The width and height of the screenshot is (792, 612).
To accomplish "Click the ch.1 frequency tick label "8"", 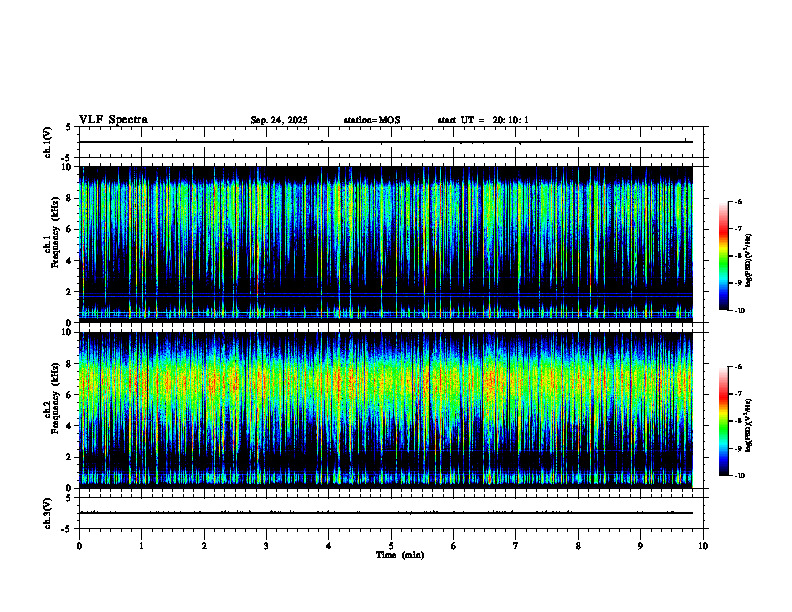I will click(x=70, y=198).
